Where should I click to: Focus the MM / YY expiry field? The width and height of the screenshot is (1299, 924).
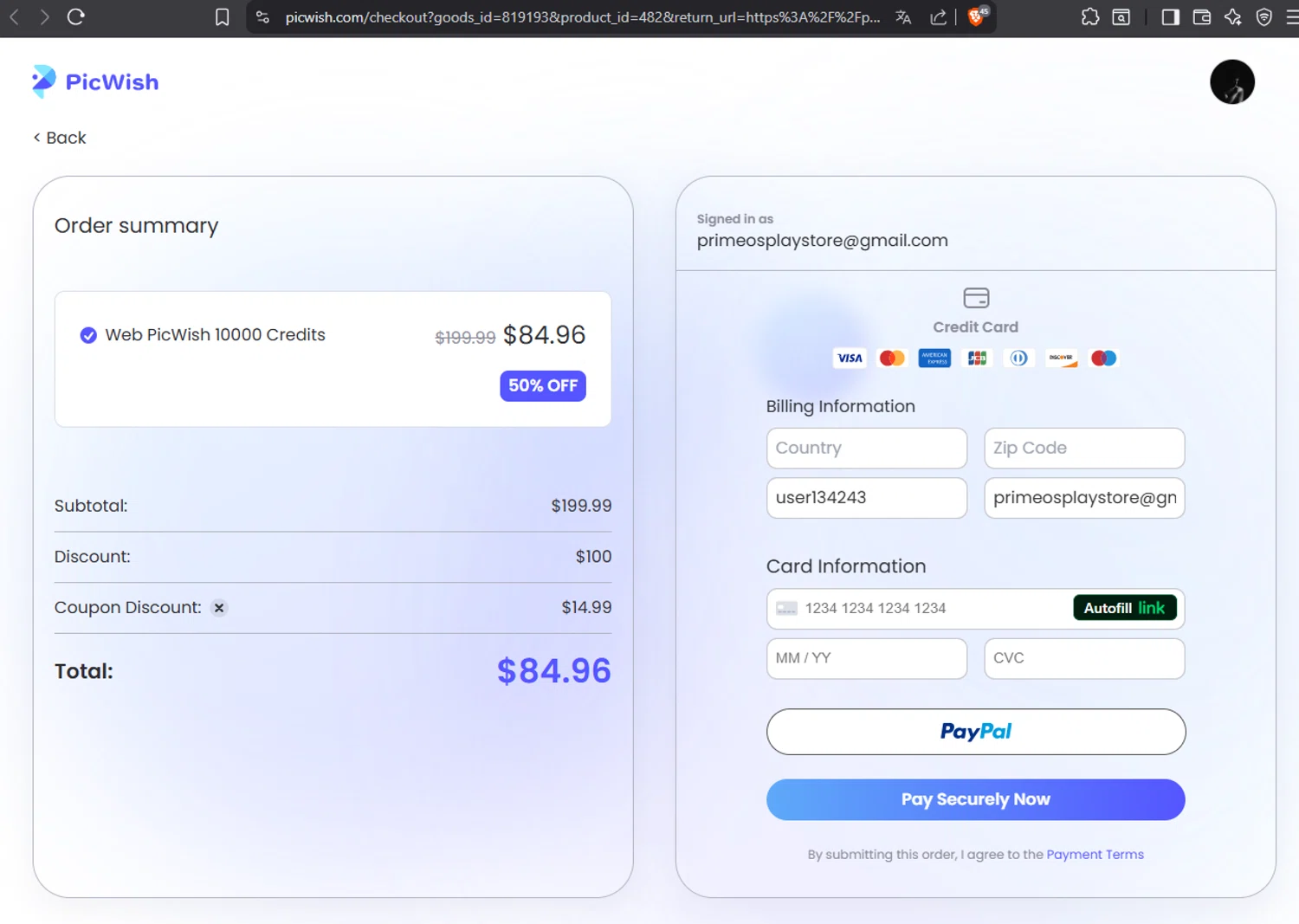coord(866,658)
